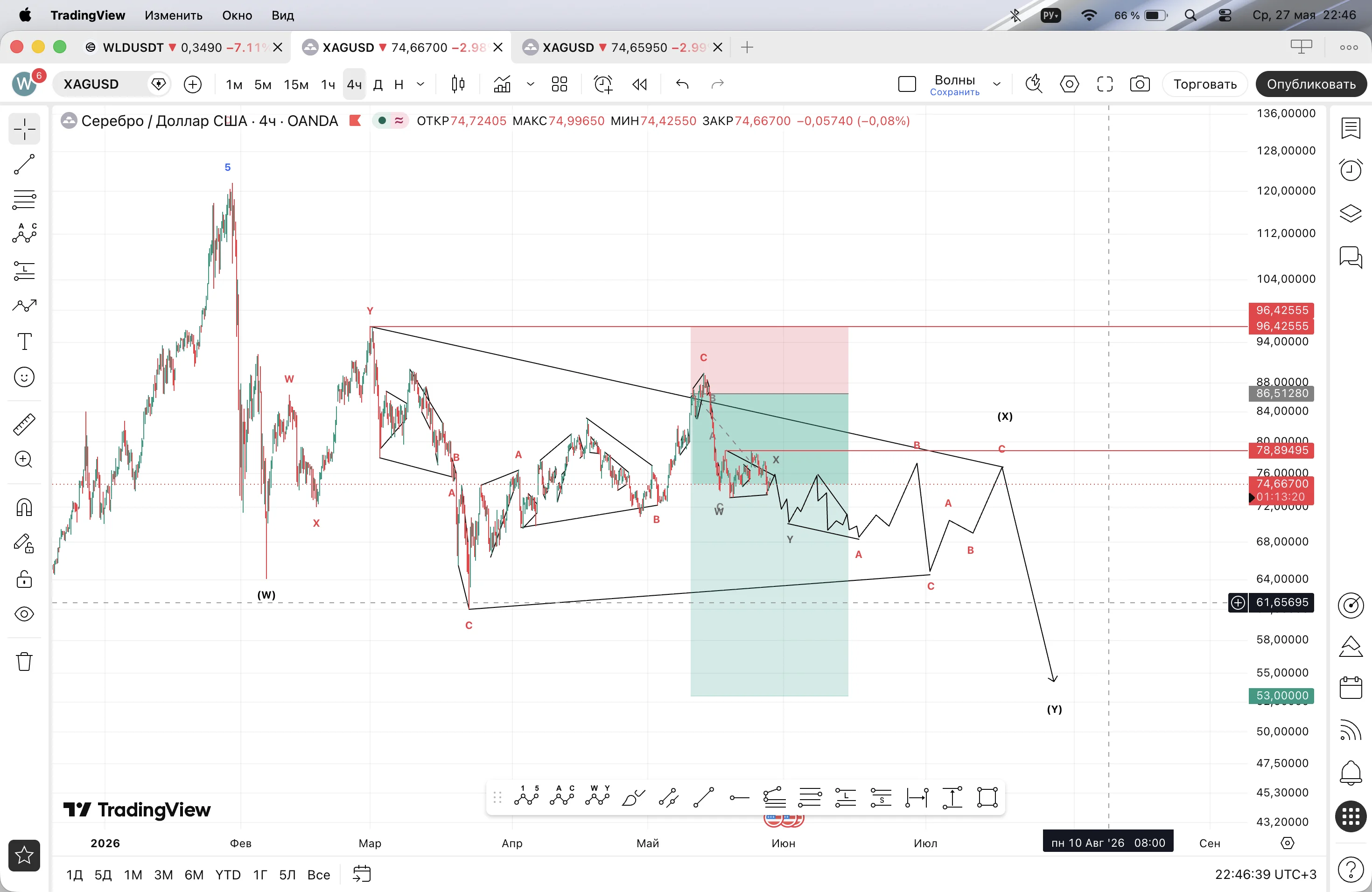Open help center question mark
Screen dimensions: 1372x892
pos(1351,870)
